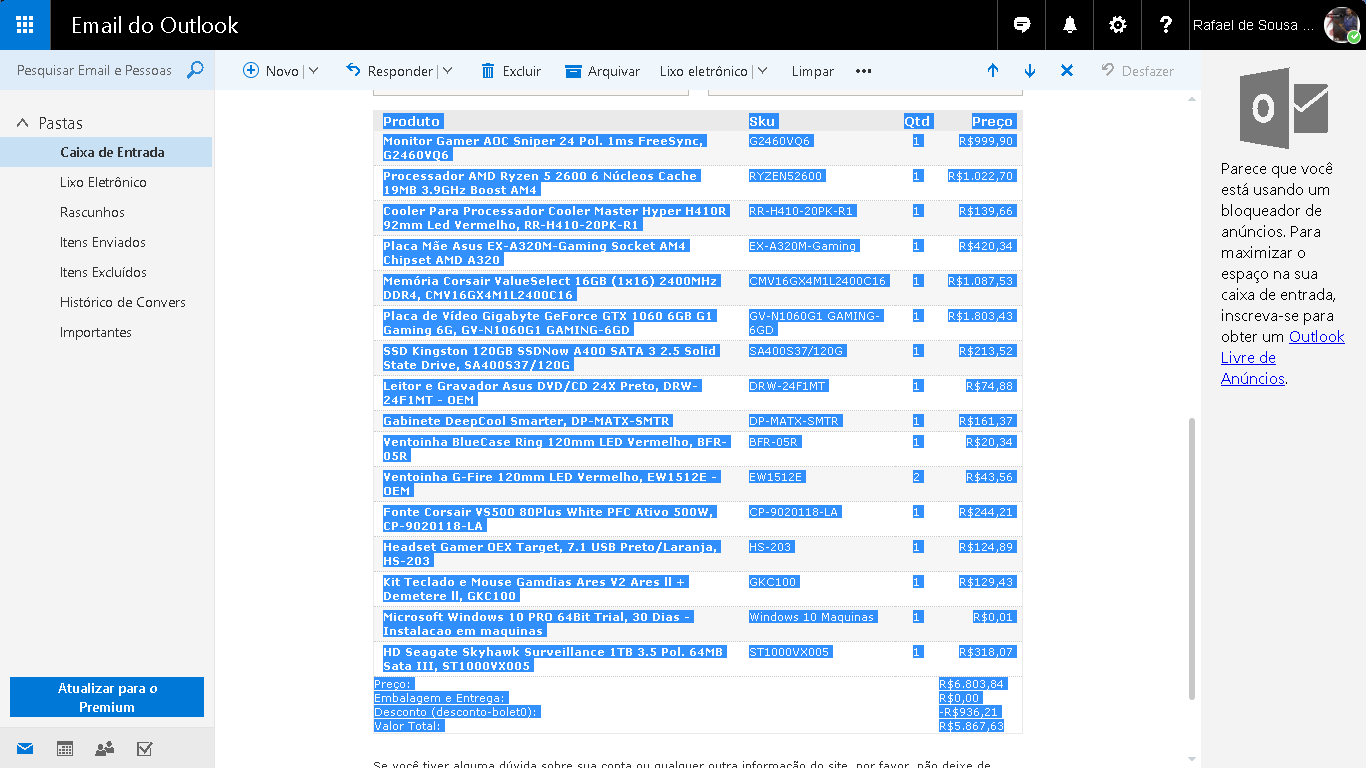Click the SSD Kingston 120GB product text
Image resolution: width=1366 pixels, height=768 pixels.
pyautogui.click(x=550, y=358)
